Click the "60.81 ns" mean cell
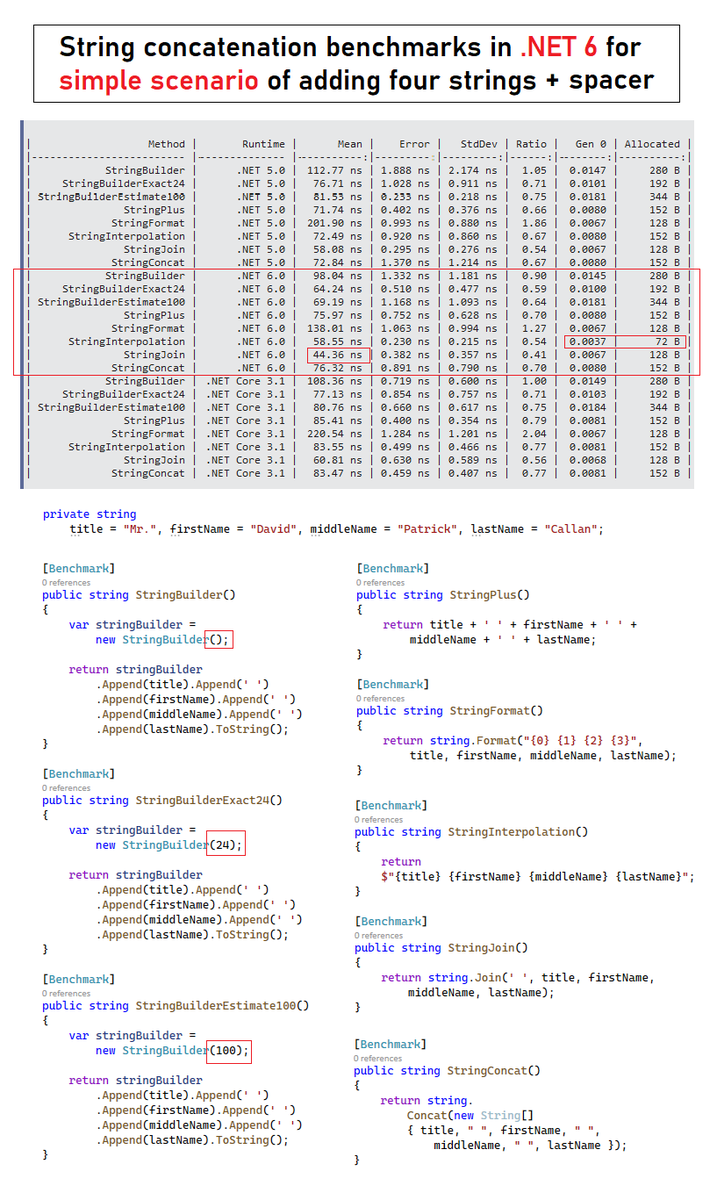717x1200 pixels. point(339,459)
